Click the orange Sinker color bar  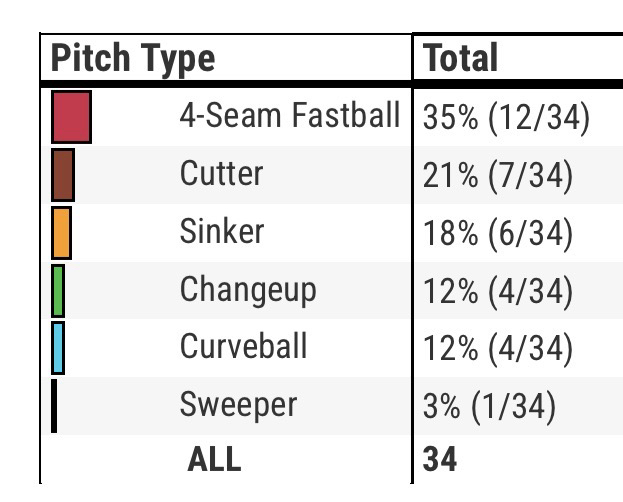pyautogui.click(x=61, y=232)
